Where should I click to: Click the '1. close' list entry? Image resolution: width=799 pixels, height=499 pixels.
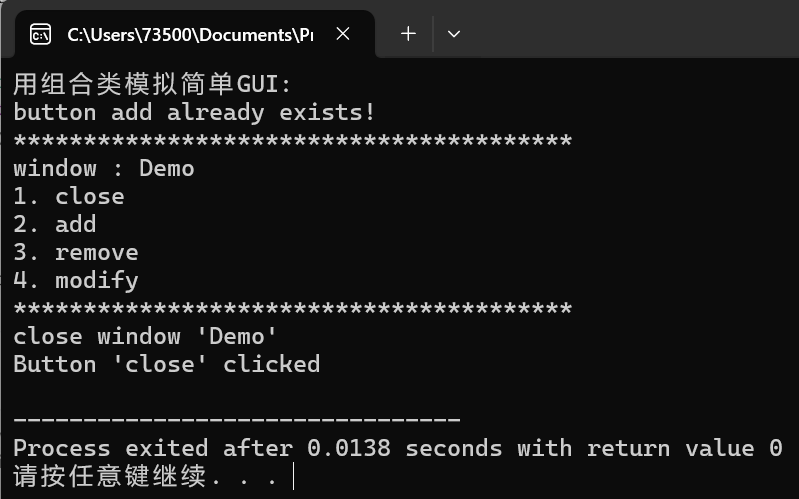[69, 197]
